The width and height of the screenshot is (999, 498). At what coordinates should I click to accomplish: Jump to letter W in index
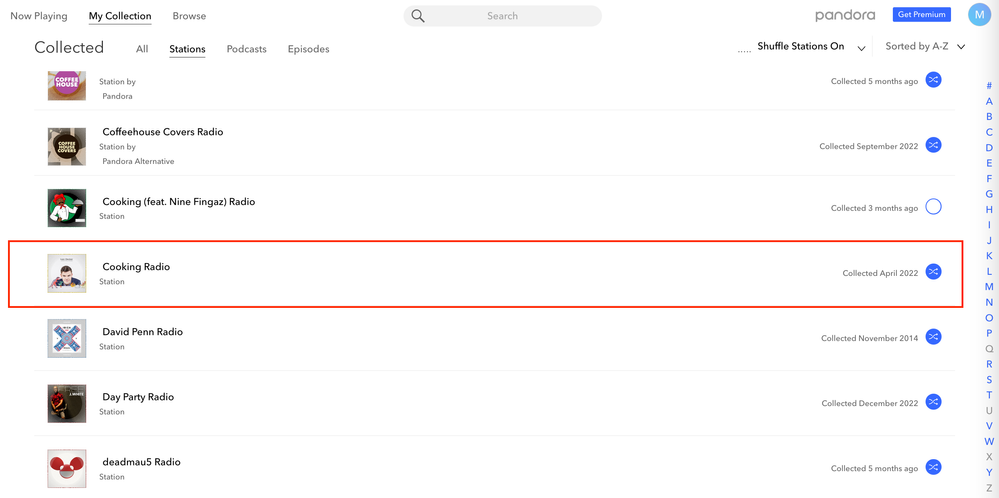989,441
